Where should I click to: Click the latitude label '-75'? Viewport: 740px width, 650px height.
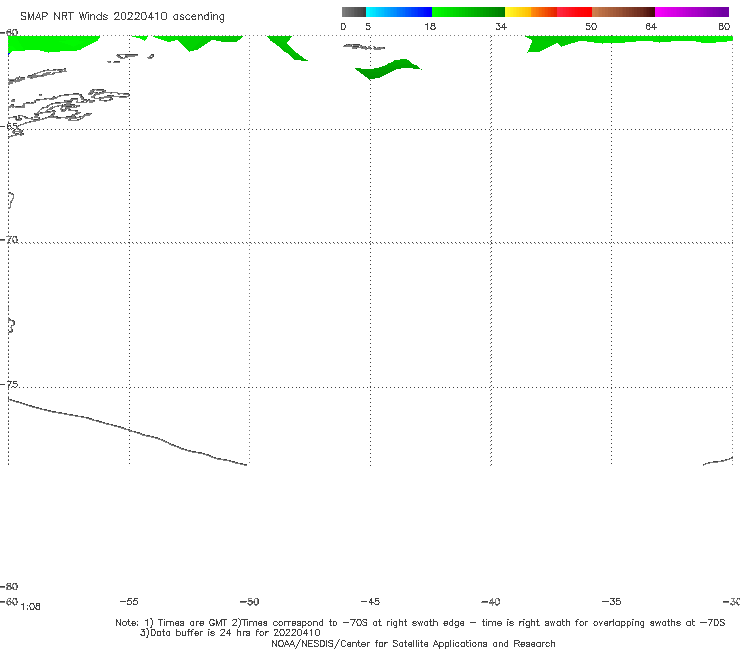[x=9, y=384]
